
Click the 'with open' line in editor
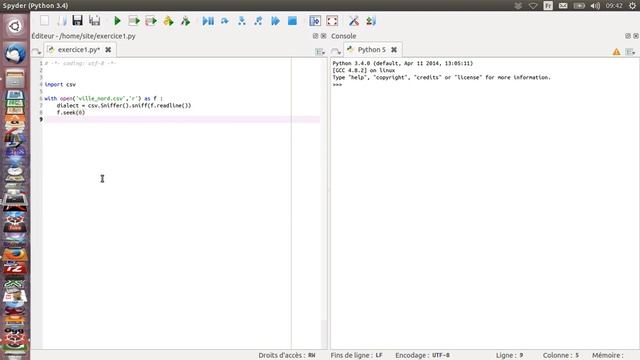click(103, 98)
